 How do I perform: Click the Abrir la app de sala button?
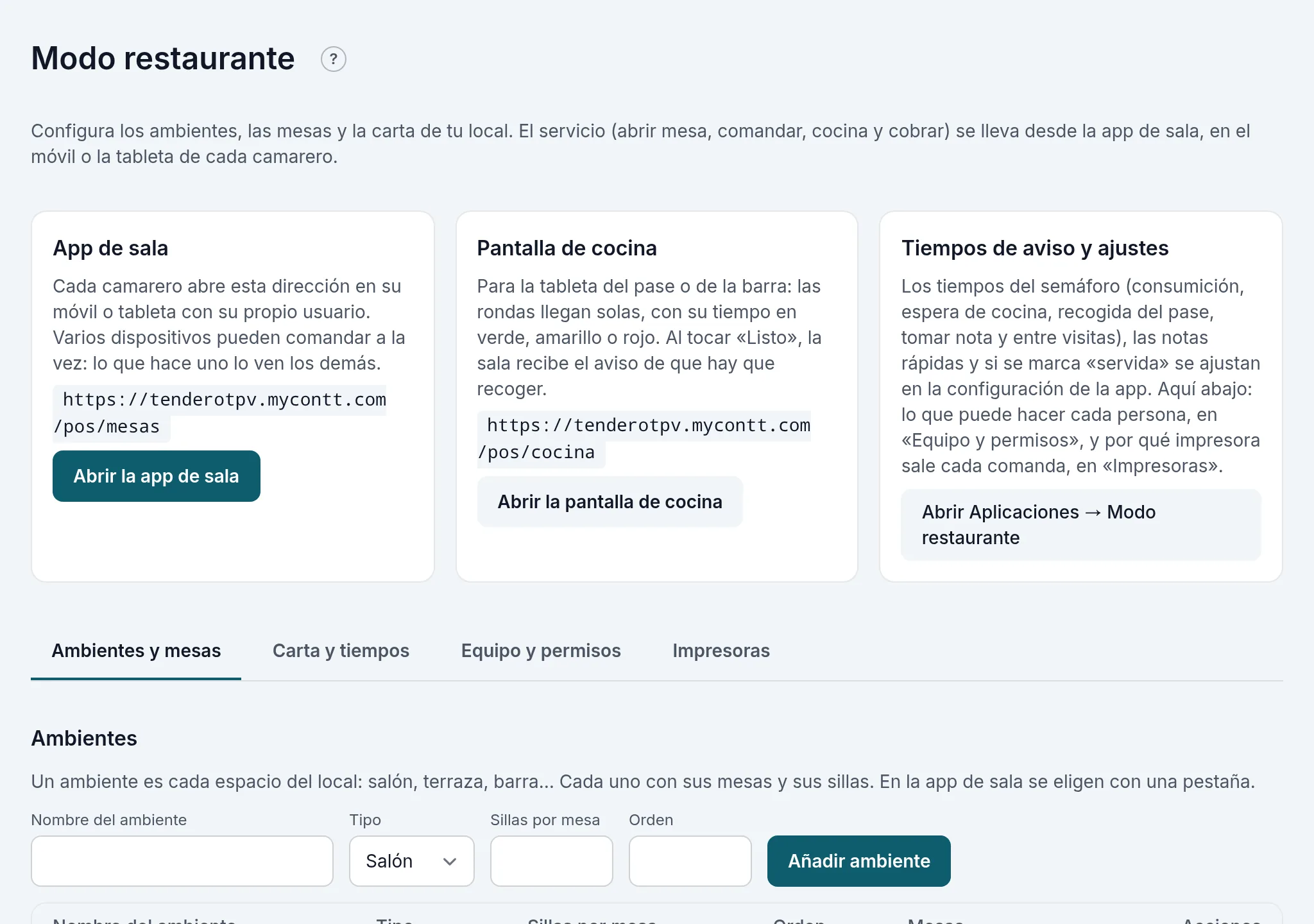point(157,476)
